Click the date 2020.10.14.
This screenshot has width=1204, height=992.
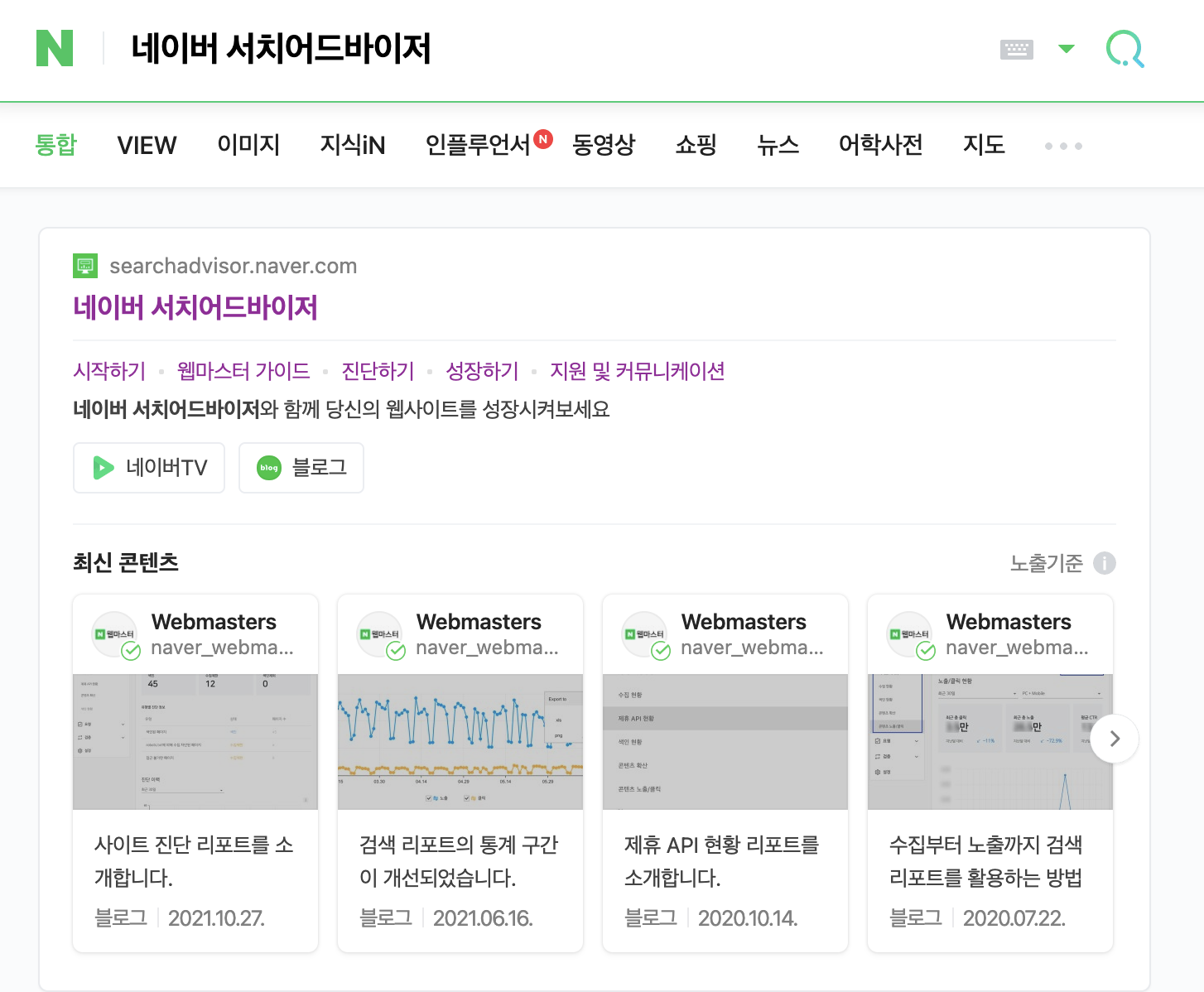tap(748, 918)
